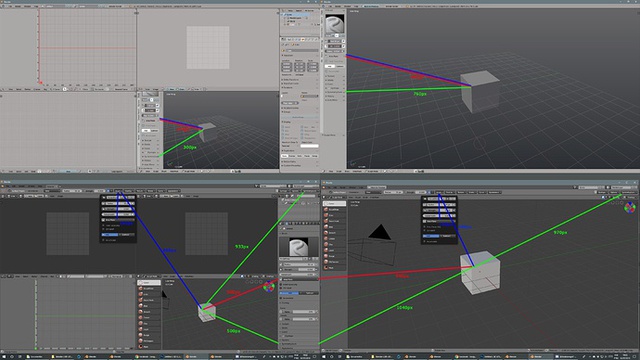Select highlighted active brush in bottom-right window brush list
This screenshot has height=360, width=640.
(x=334, y=204)
